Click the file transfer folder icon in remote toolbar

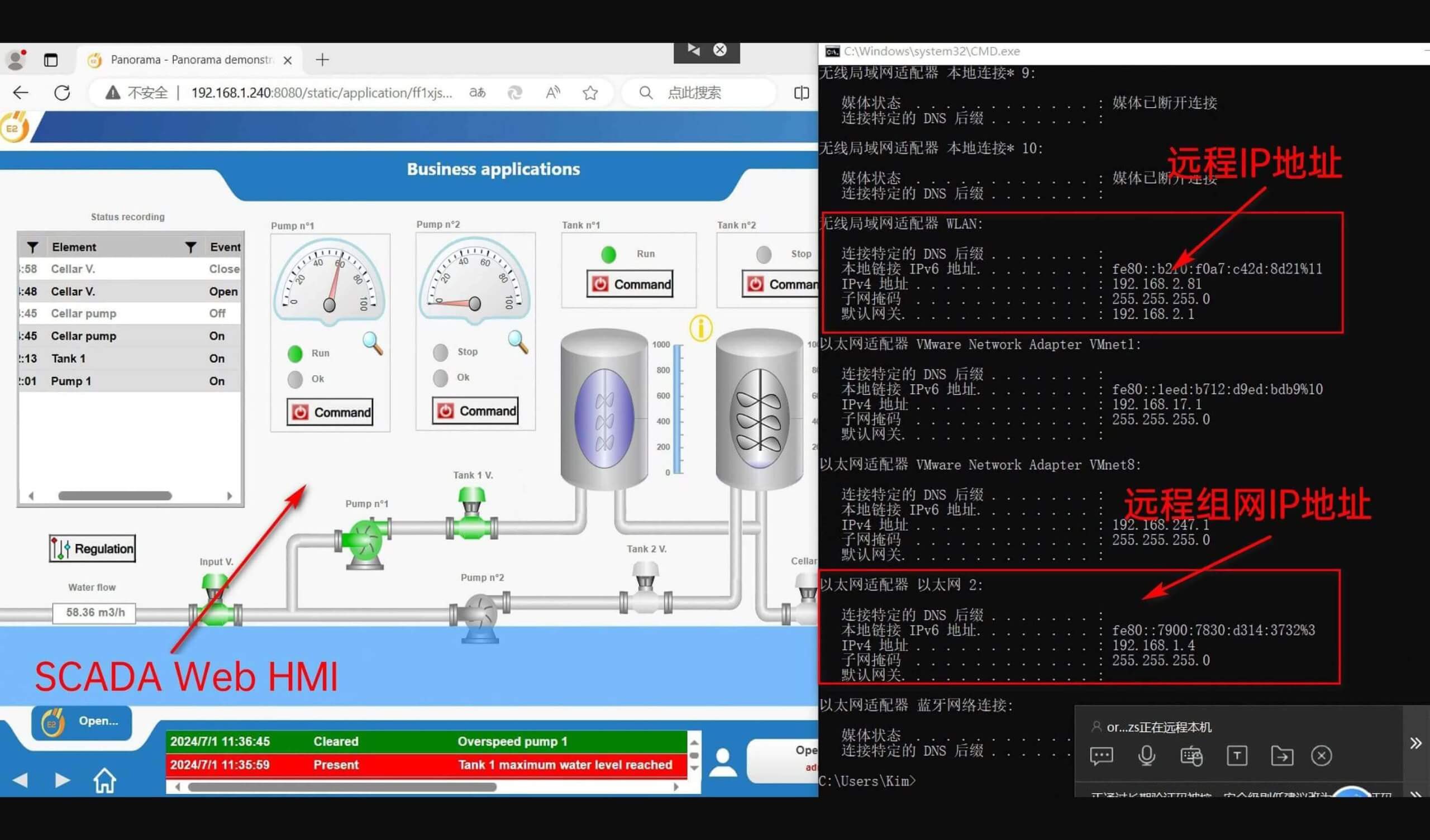1281,756
